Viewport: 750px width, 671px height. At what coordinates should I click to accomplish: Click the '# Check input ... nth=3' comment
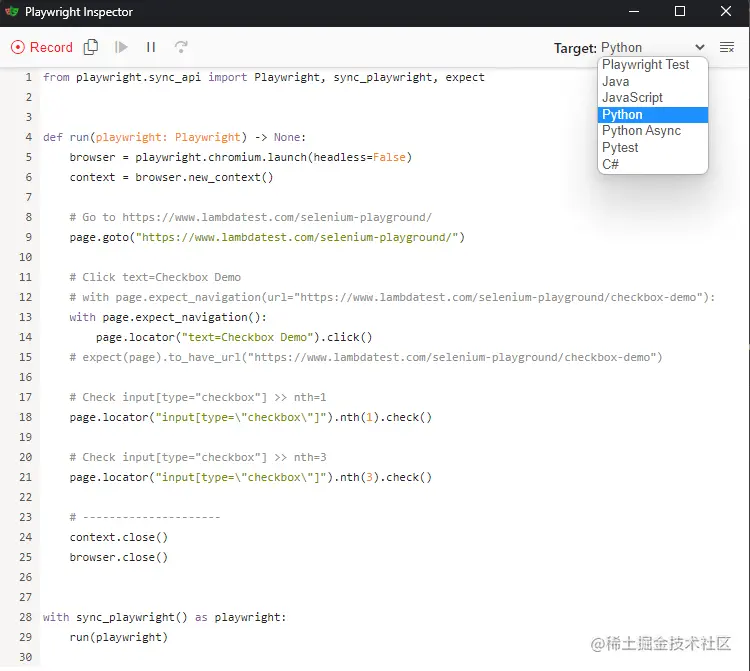[x=198, y=458]
